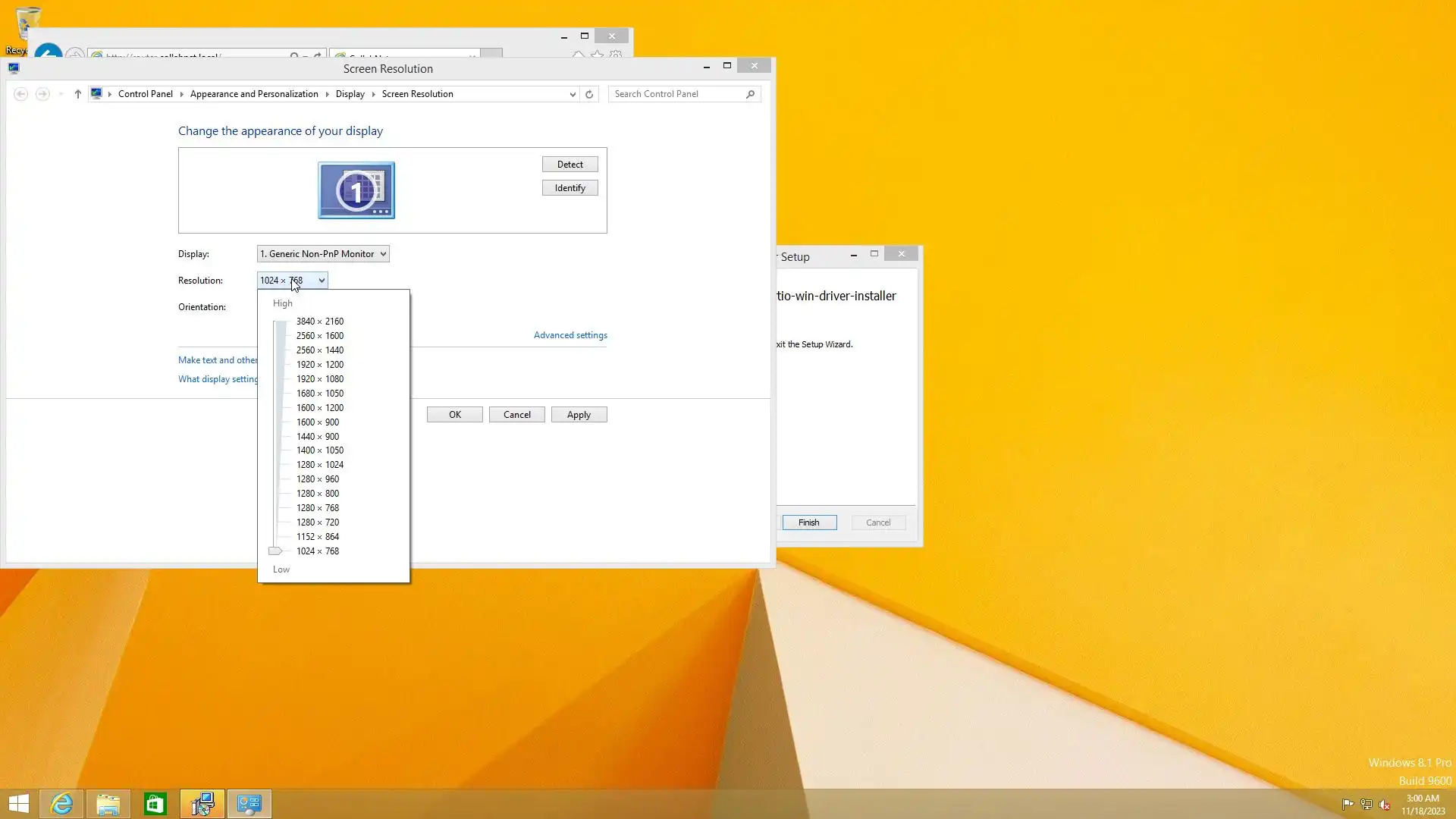
Task: Expand the address bar history dropdown
Action: pos(573,94)
